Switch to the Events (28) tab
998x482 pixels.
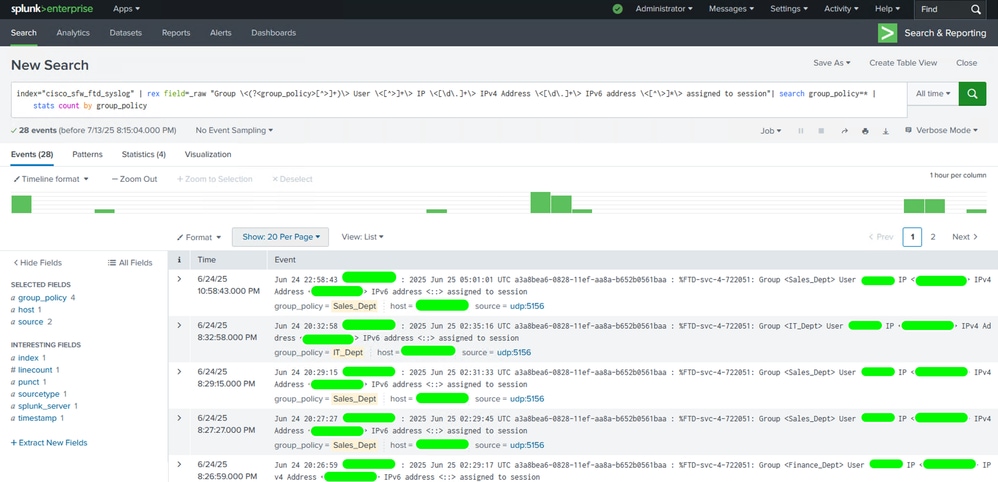[x=32, y=155]
